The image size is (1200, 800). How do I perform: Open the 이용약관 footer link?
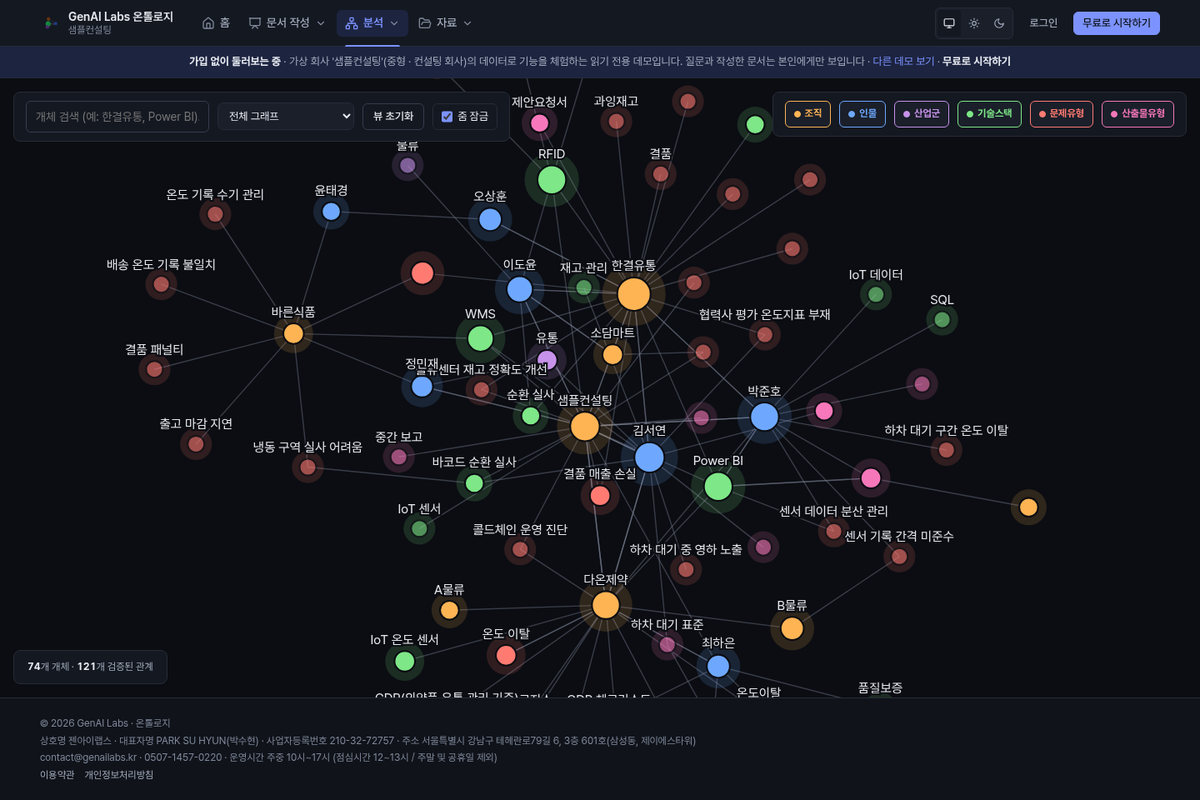(57, 775)
